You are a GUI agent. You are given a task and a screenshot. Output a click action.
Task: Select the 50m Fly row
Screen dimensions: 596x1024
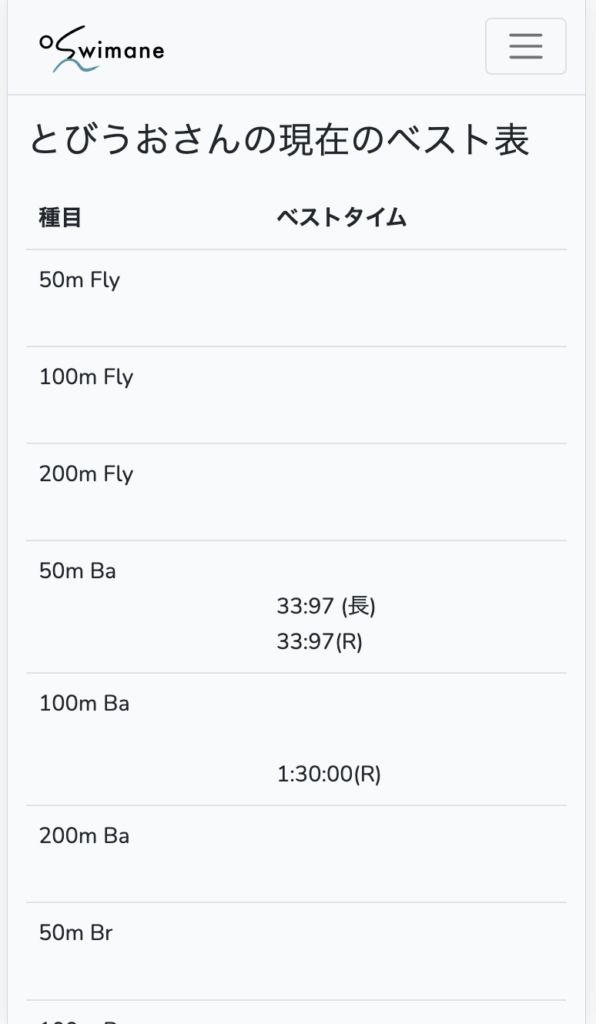pos(296,298)
